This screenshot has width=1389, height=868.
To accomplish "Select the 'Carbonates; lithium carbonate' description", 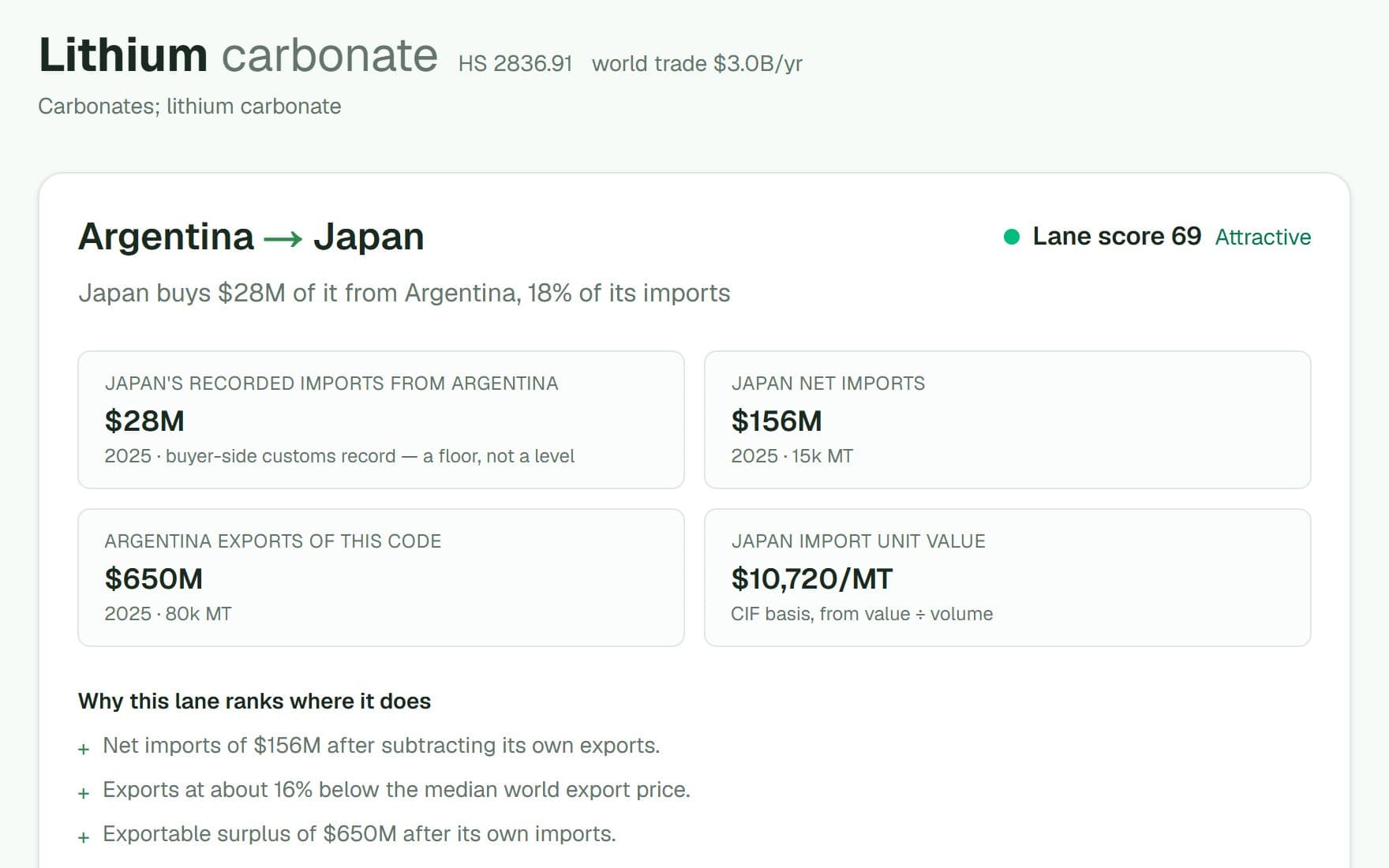I will (189, 107).
